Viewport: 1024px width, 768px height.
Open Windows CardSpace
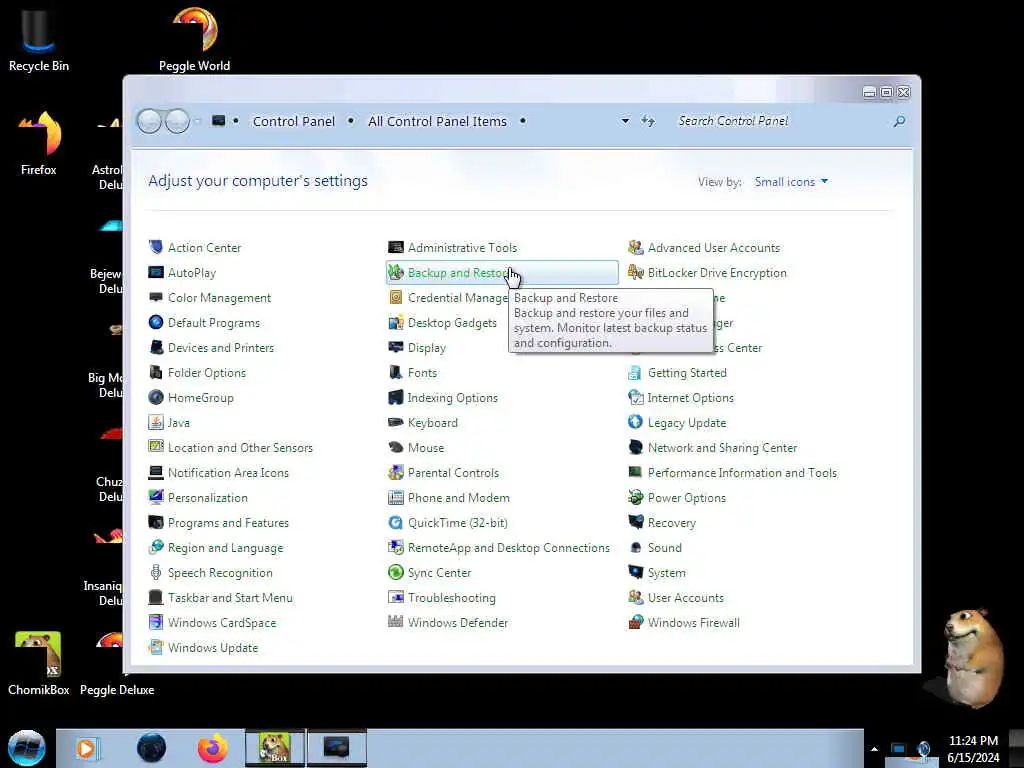[x=222, y=622]
